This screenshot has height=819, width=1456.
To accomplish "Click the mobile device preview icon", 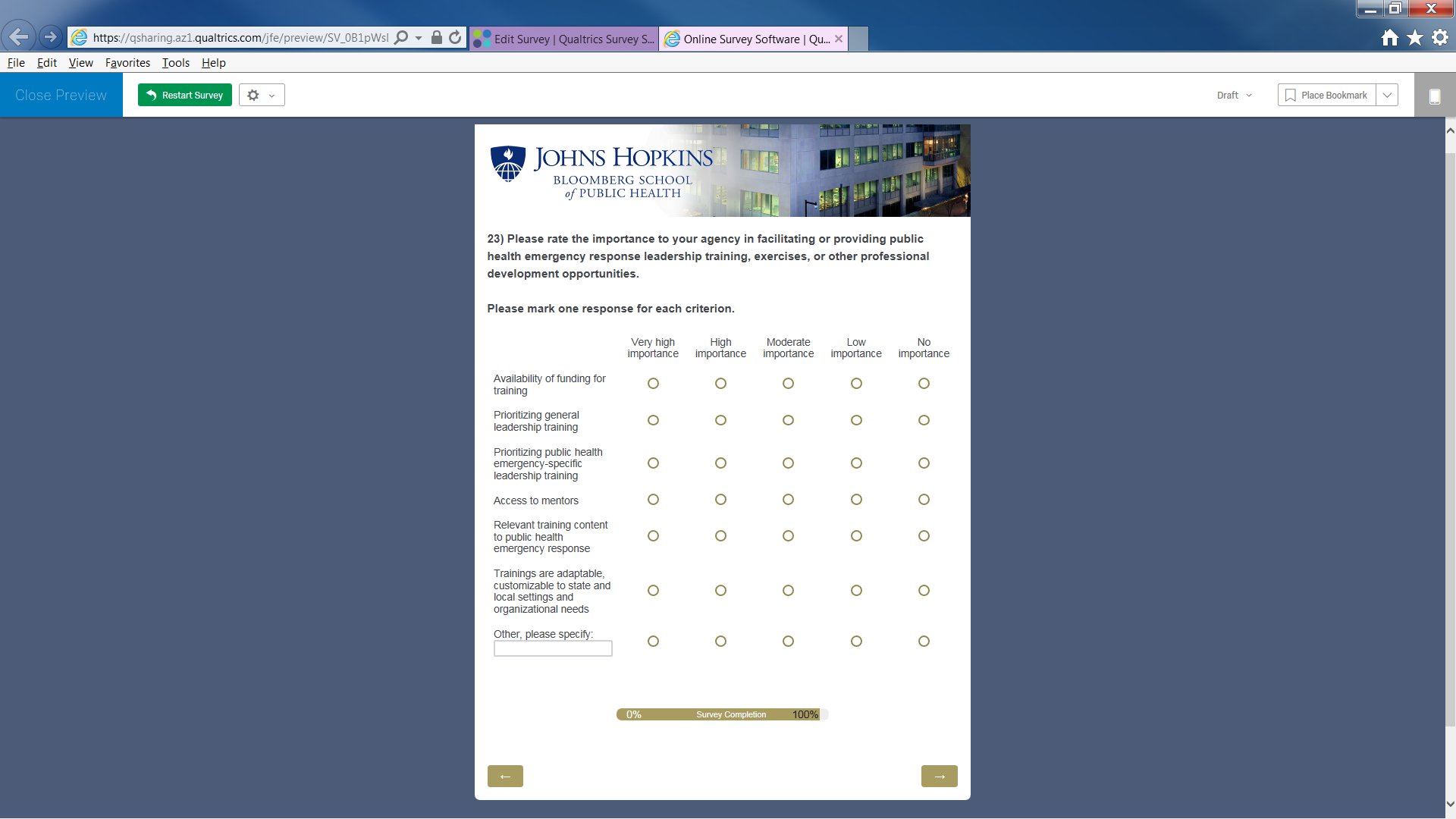I will 1435,96.
